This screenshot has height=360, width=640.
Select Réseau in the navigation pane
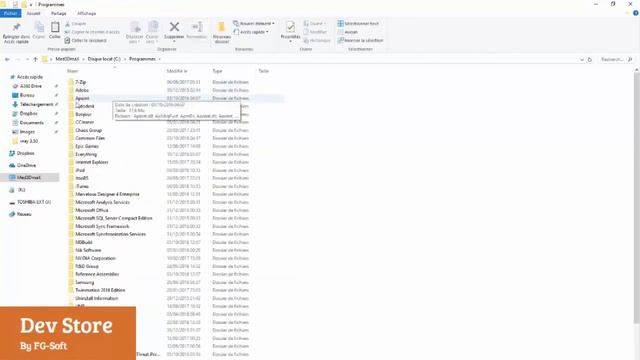pyautogui.click(x=24, y=214)
